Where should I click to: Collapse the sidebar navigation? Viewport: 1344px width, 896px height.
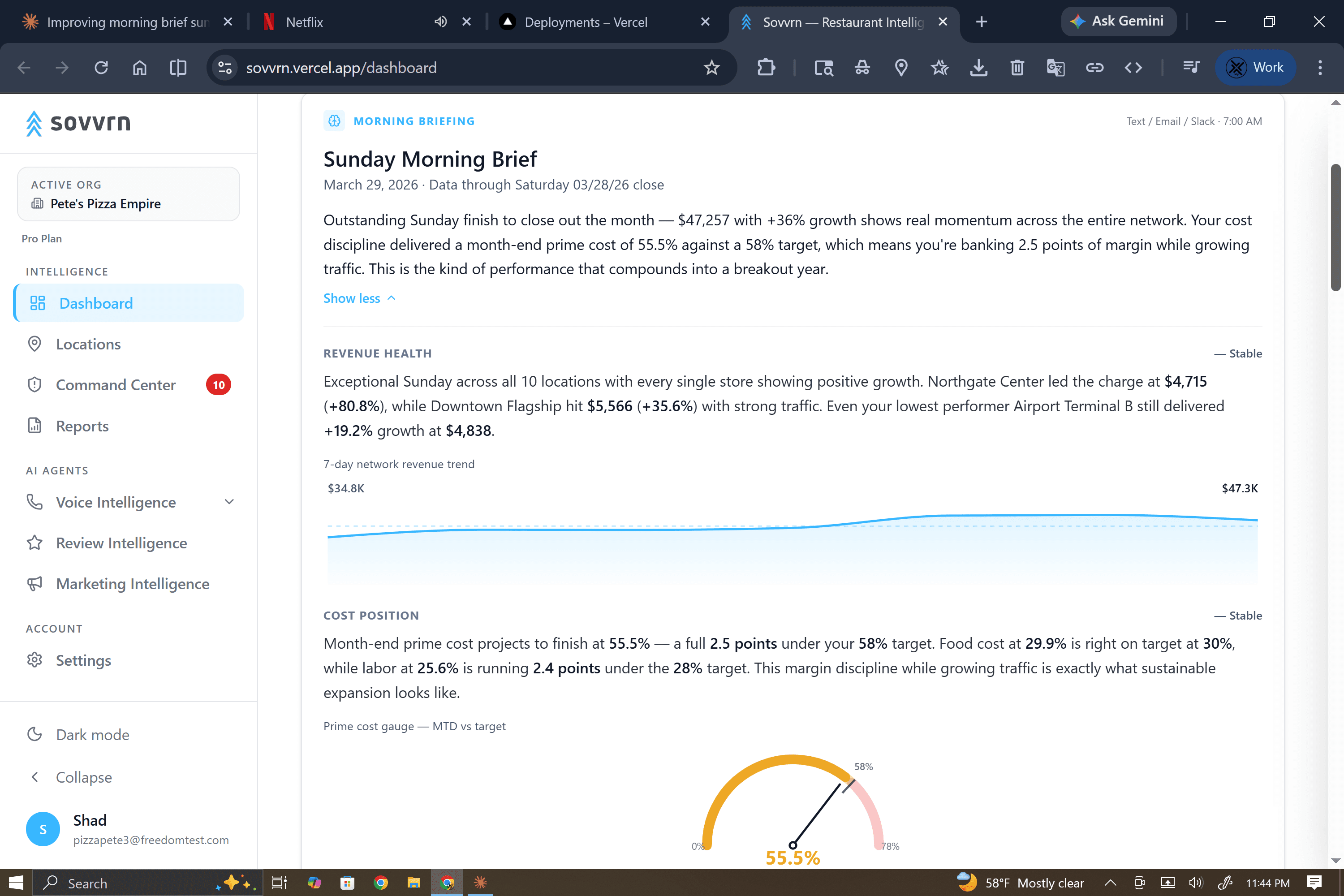tap(83, 777)
